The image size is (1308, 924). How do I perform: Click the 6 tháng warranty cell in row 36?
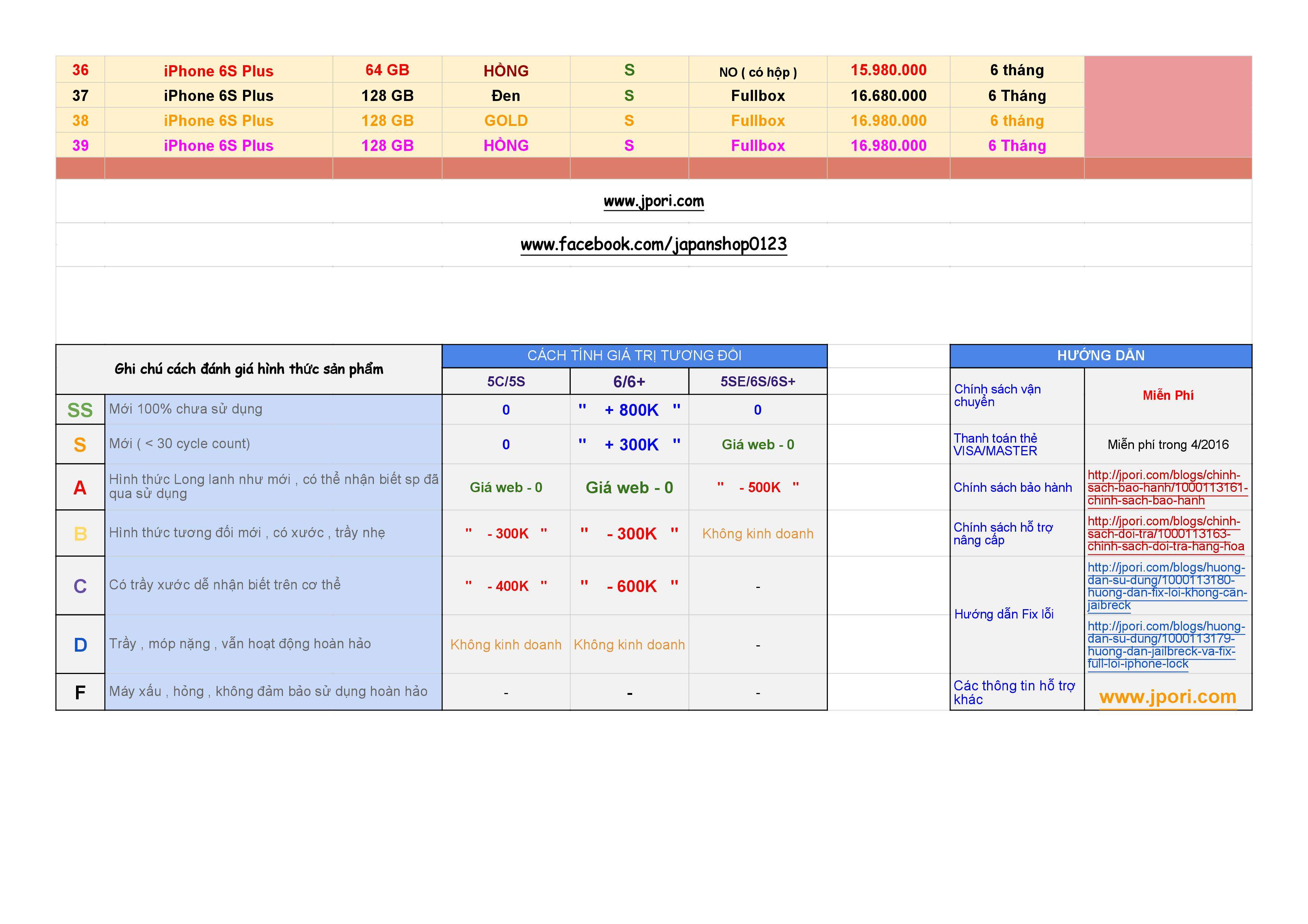1017,70
